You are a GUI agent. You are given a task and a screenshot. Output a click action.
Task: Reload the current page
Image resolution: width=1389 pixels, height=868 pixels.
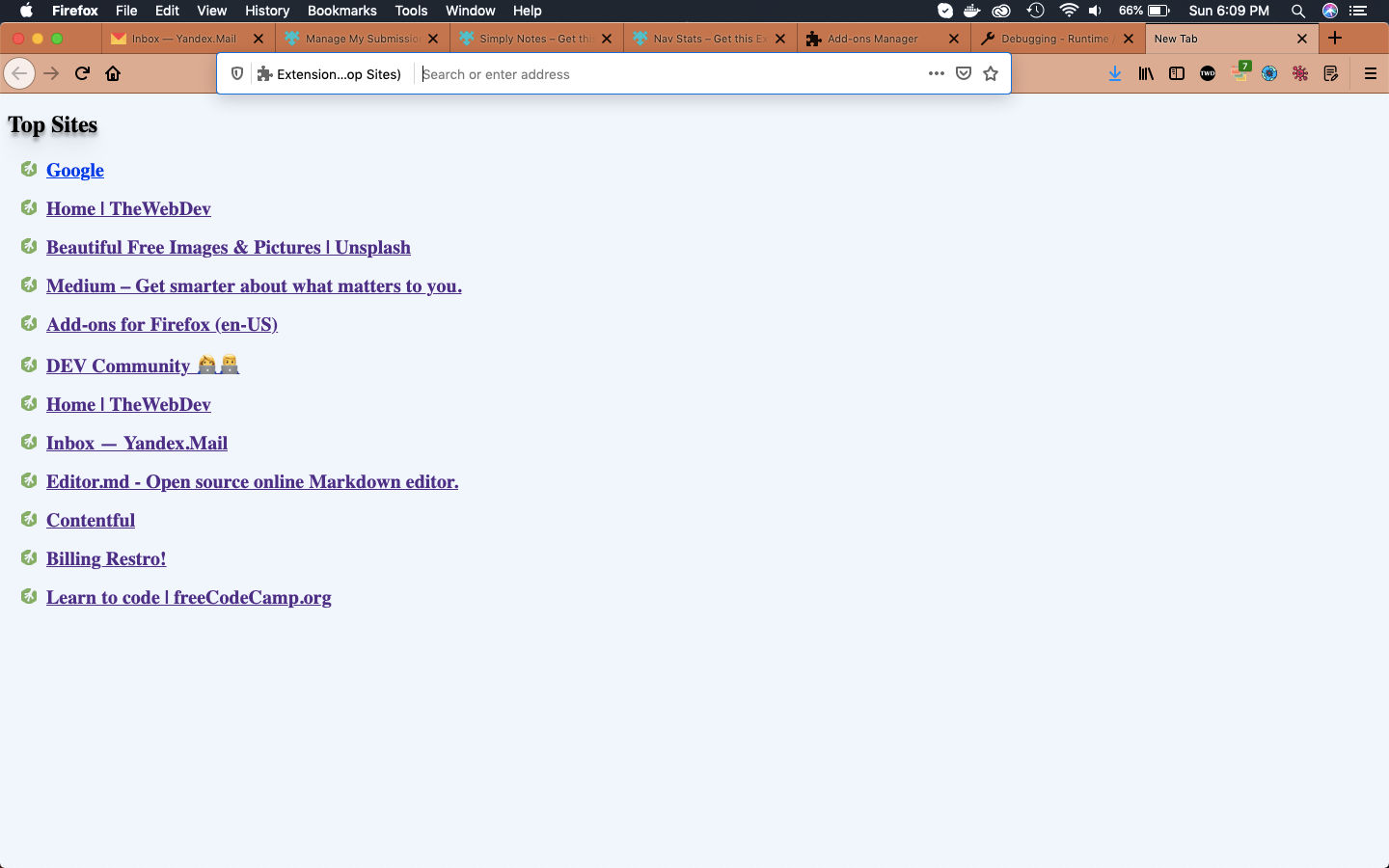(x=82, y=73)
